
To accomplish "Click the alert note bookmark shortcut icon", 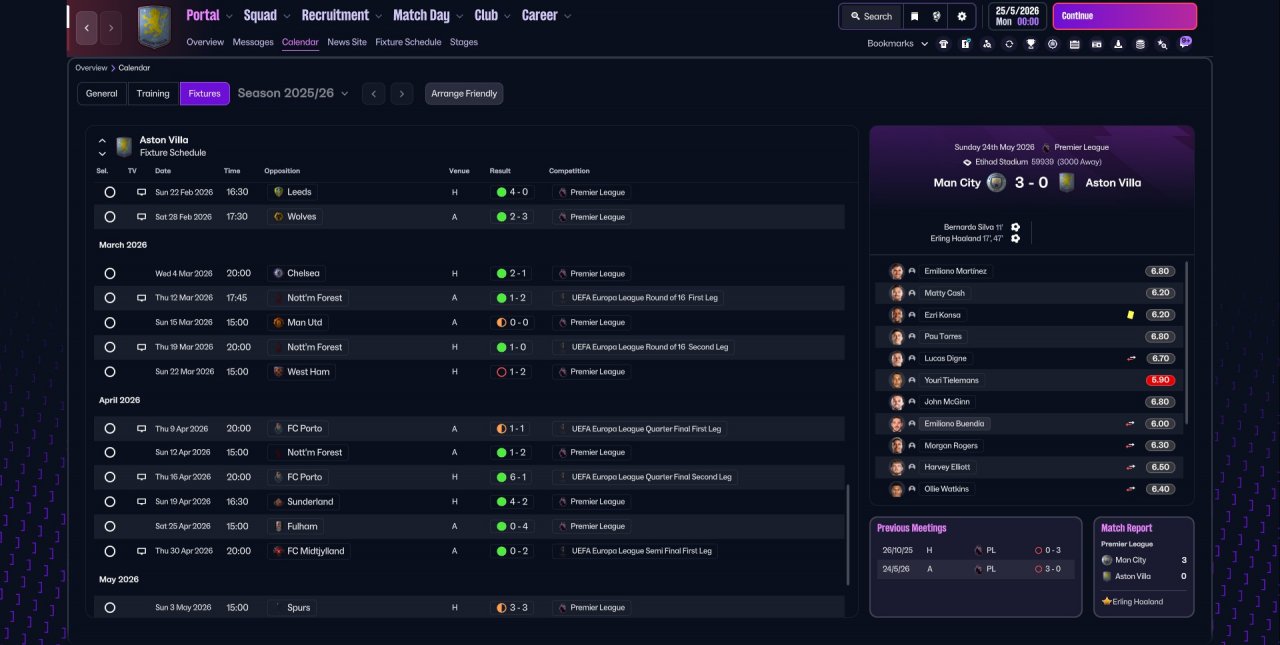I will (965, 44).
